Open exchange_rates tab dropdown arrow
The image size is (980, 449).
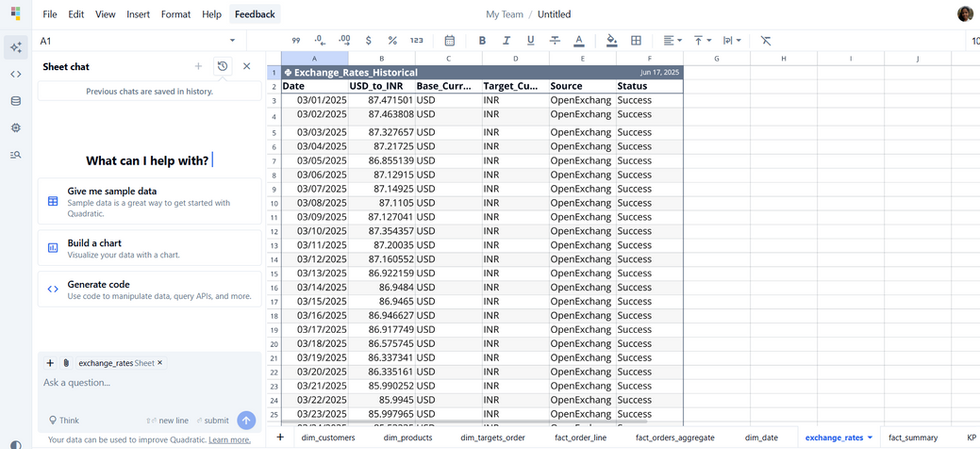click(x=869, y=438)
